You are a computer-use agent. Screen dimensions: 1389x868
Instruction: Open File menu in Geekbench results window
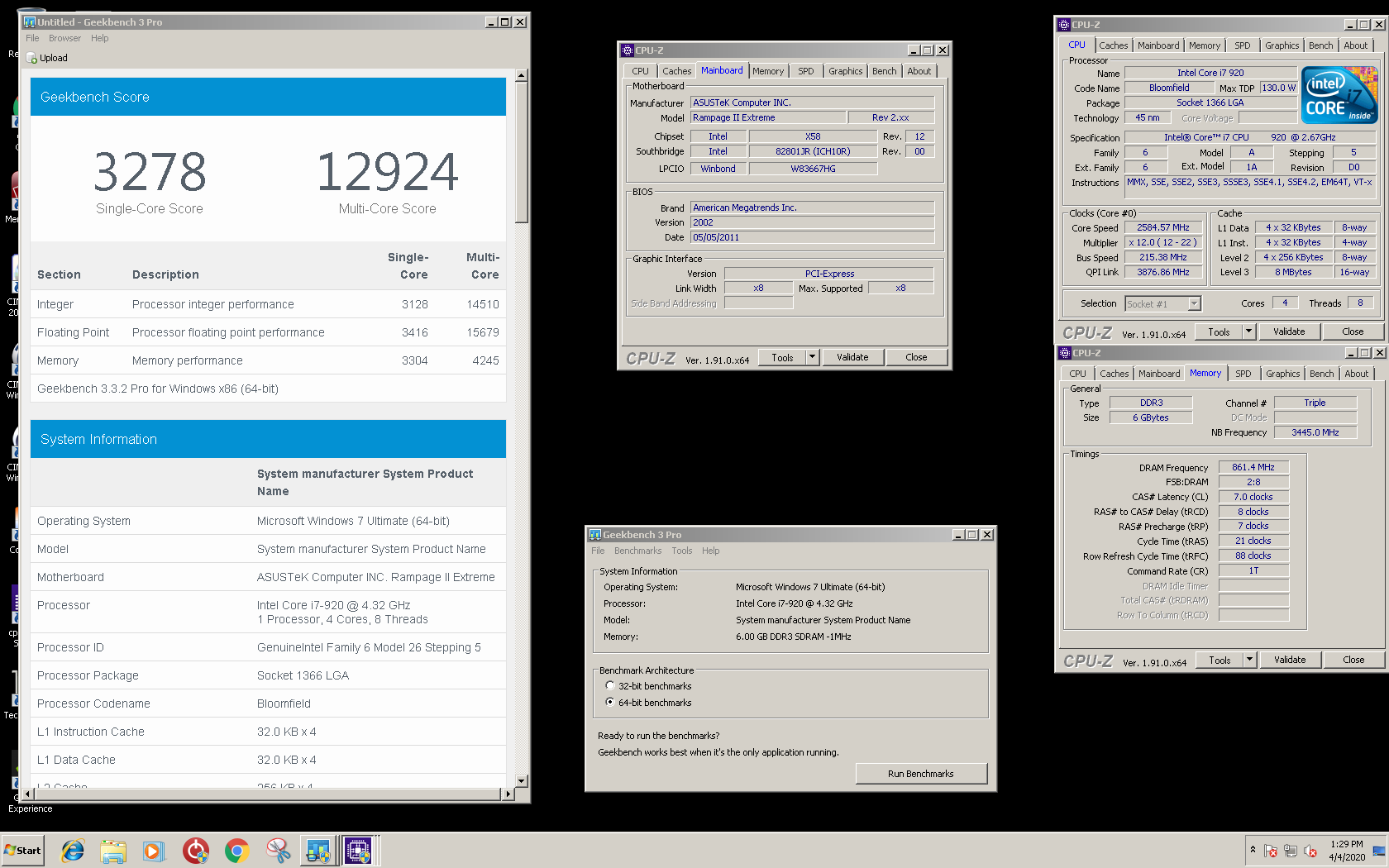(32, 38)
